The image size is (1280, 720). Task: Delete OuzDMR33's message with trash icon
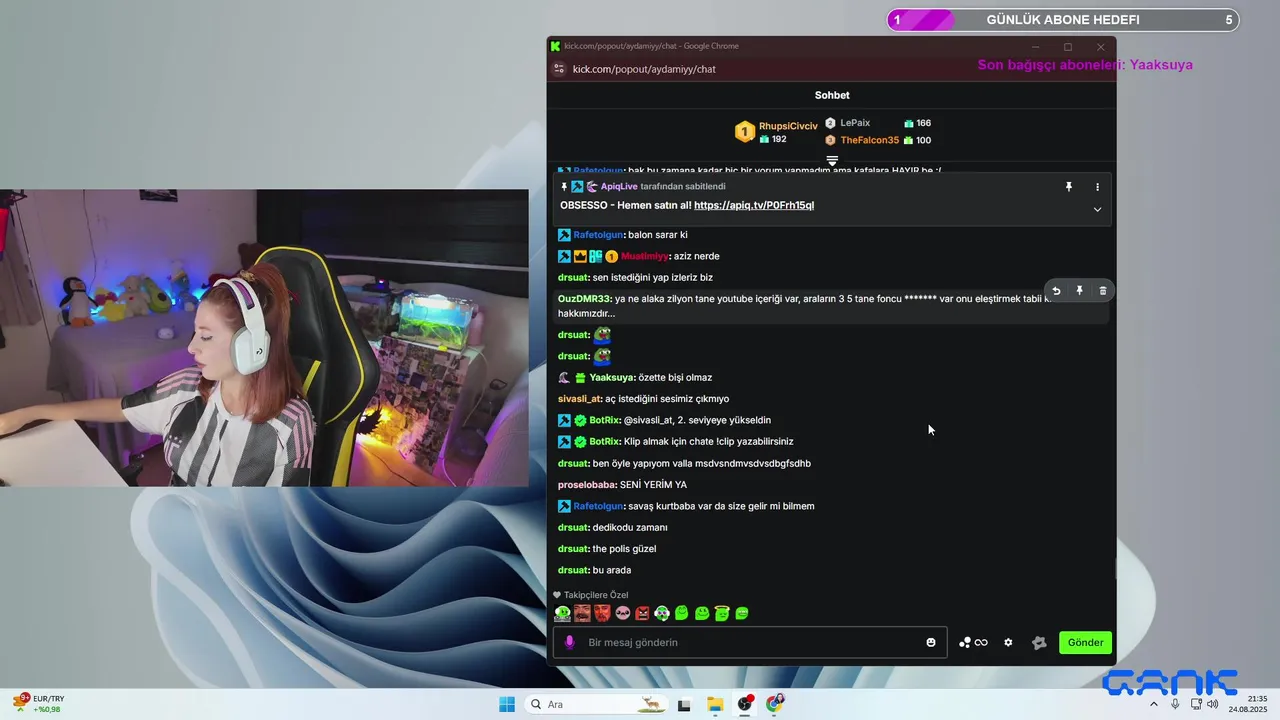[1103, 291]
